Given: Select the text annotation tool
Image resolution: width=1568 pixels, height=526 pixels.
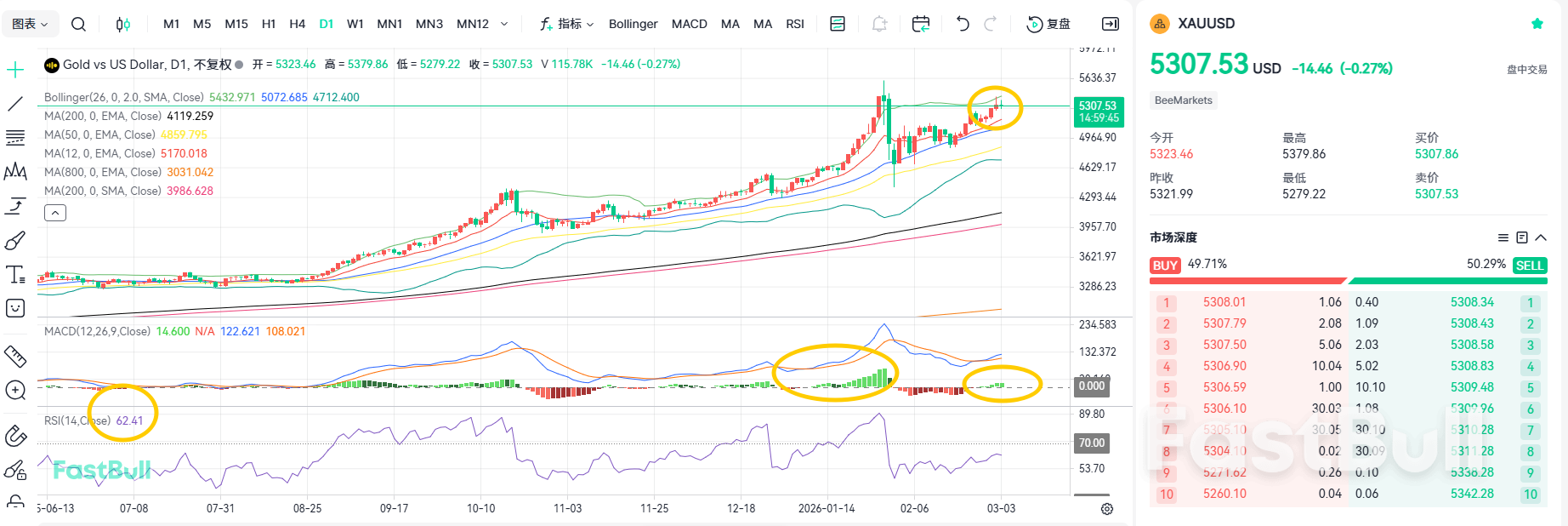Looking at the screenshot, I should coord(15,274).
